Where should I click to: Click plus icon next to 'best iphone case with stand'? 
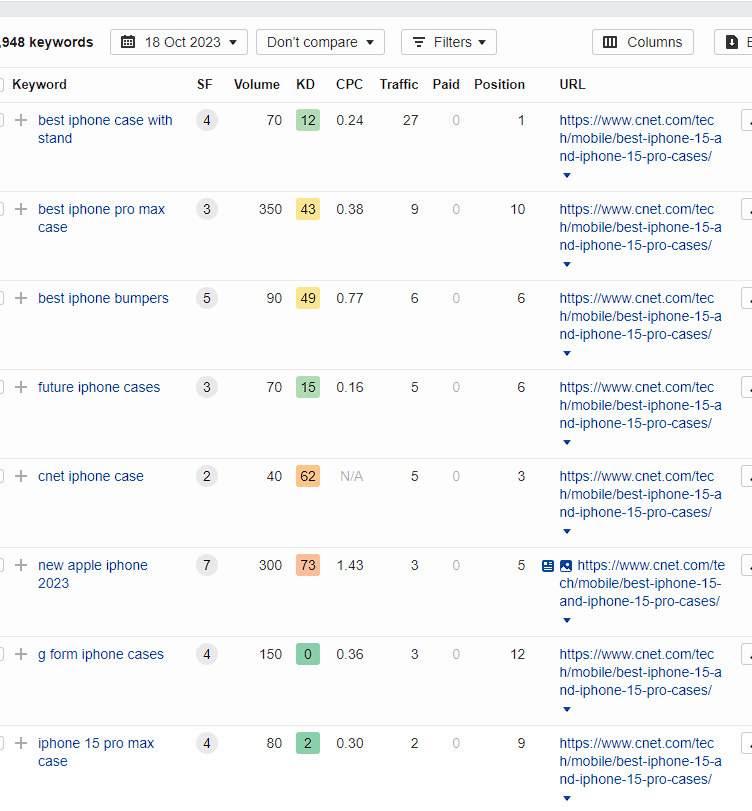click(x=21, y=120)
